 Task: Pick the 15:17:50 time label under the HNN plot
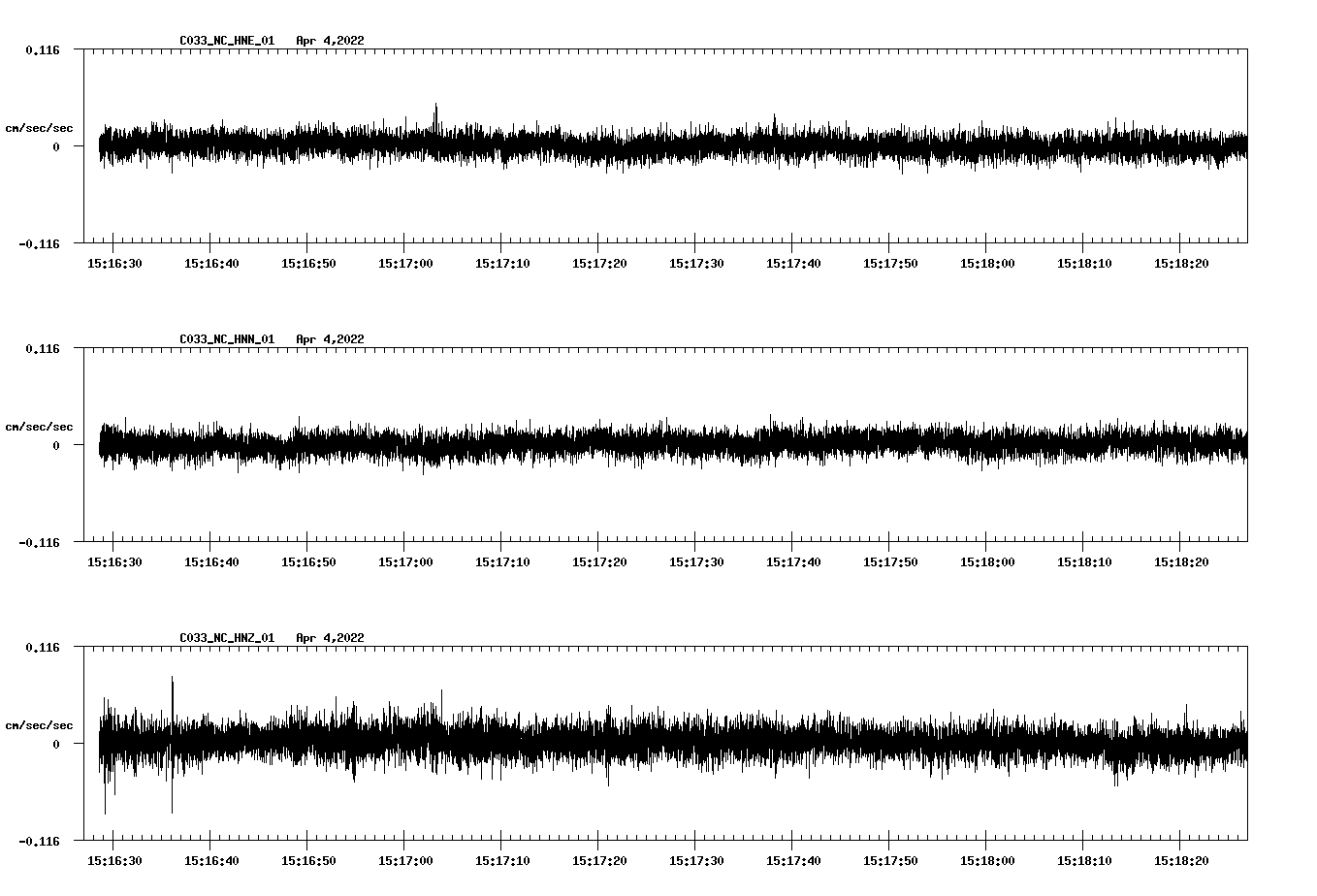(890, 561)
